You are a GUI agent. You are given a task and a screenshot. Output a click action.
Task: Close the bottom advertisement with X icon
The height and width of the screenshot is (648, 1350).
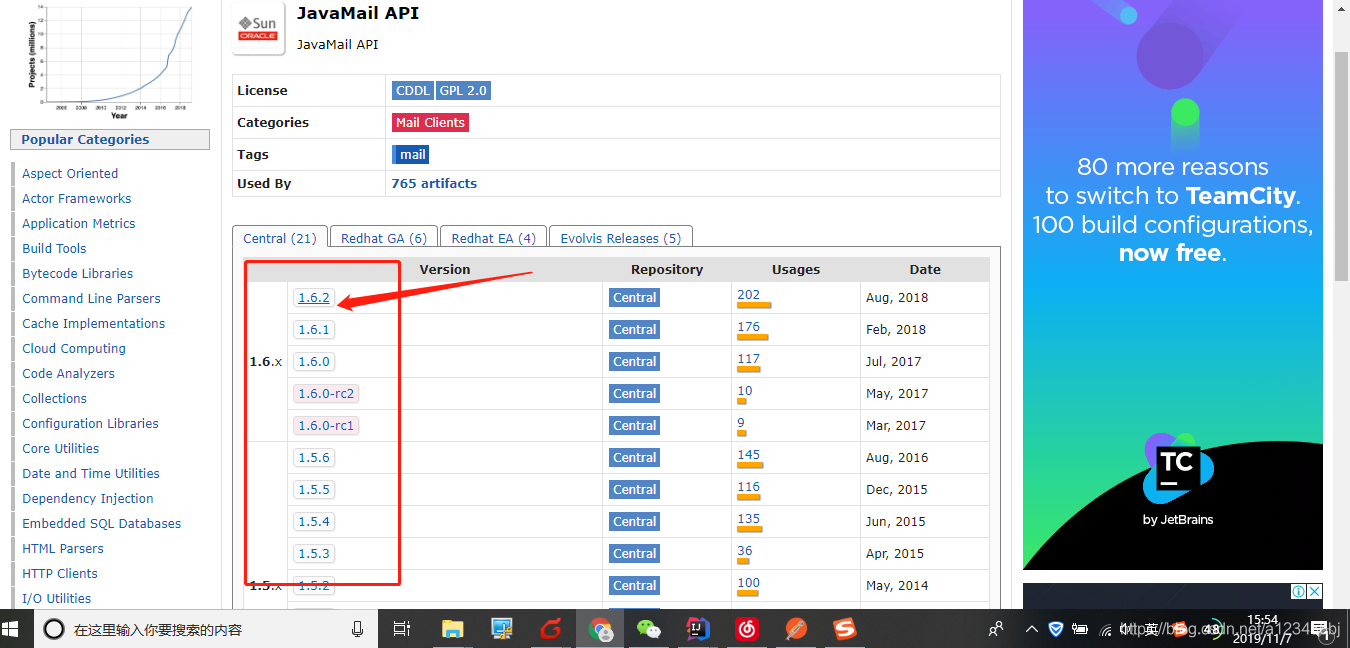point(1314,591)
